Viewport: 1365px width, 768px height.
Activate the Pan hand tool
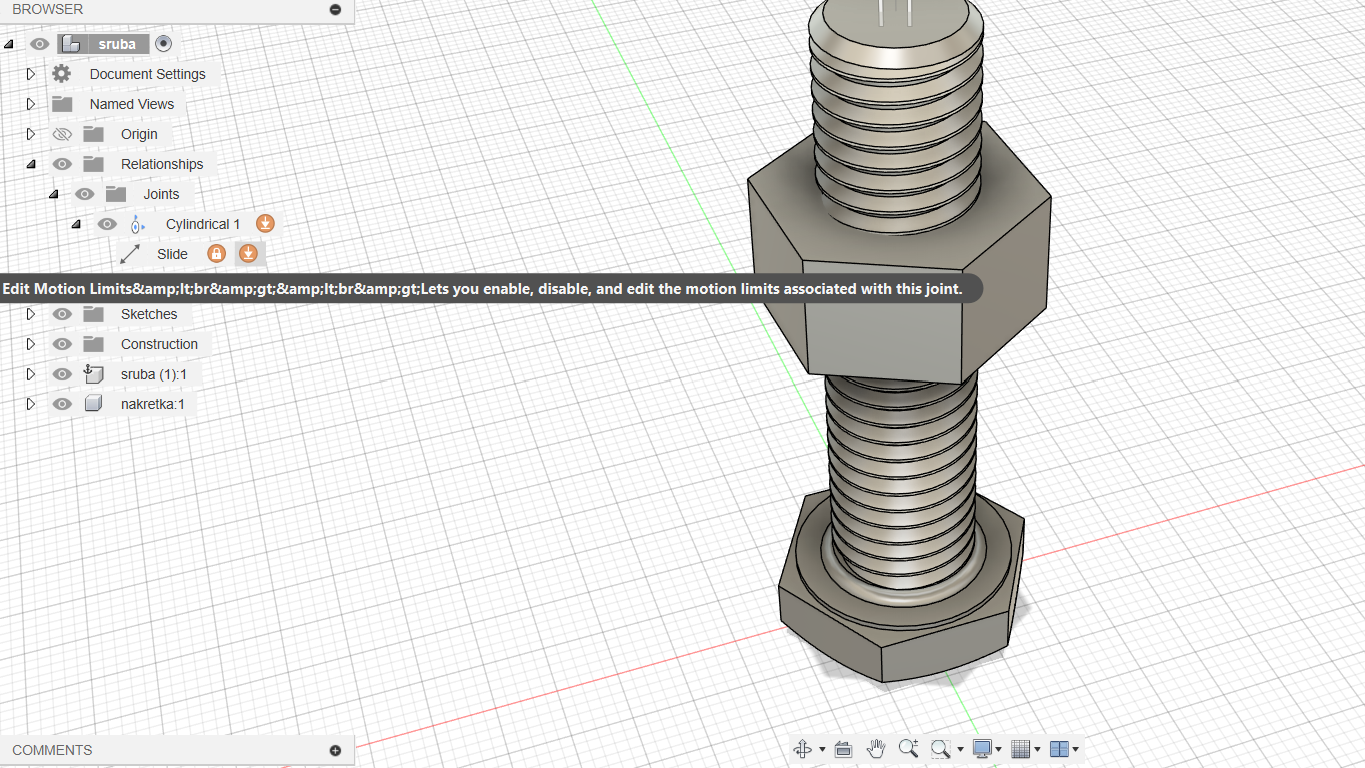pos(876,749)
